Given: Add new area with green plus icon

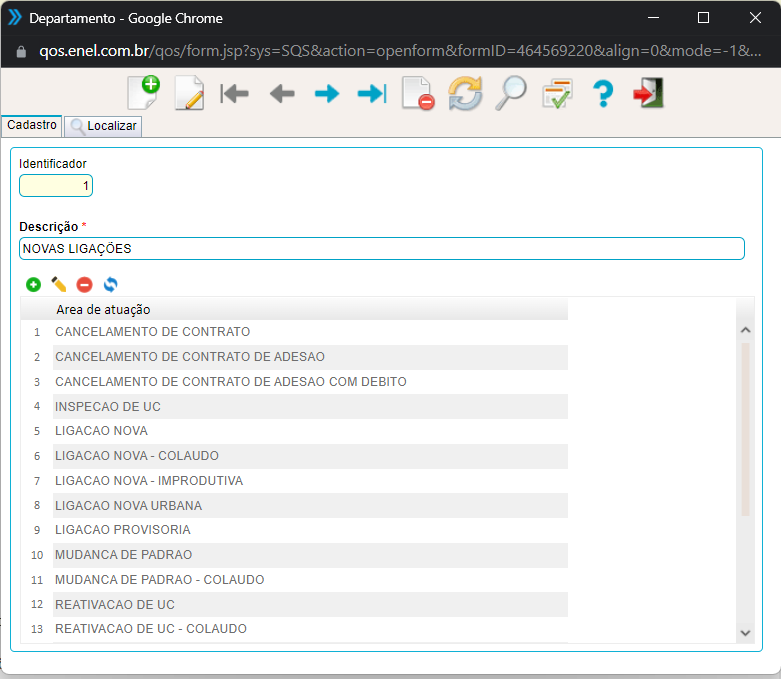Looking at the screenshot, I should coord(33,285).
